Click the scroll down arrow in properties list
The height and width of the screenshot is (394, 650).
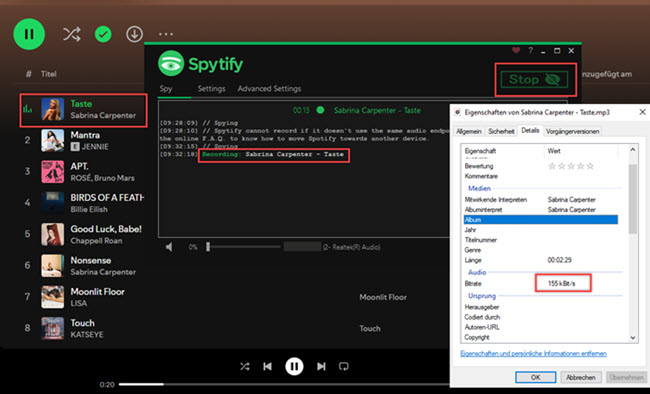click(x=633, y=338)
